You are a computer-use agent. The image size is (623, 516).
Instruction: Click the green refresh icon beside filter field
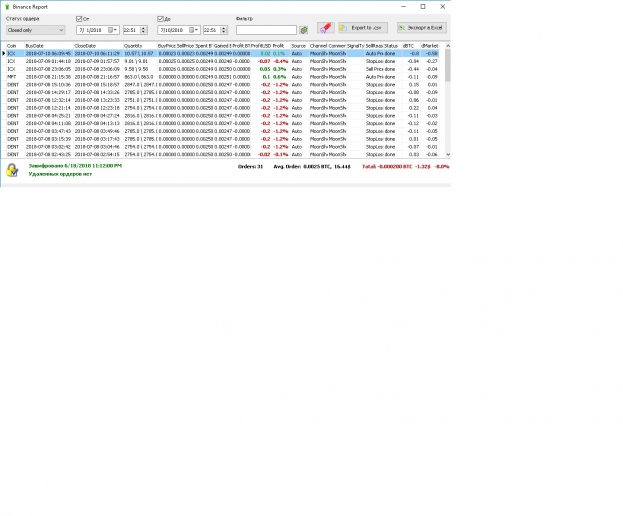304,30
